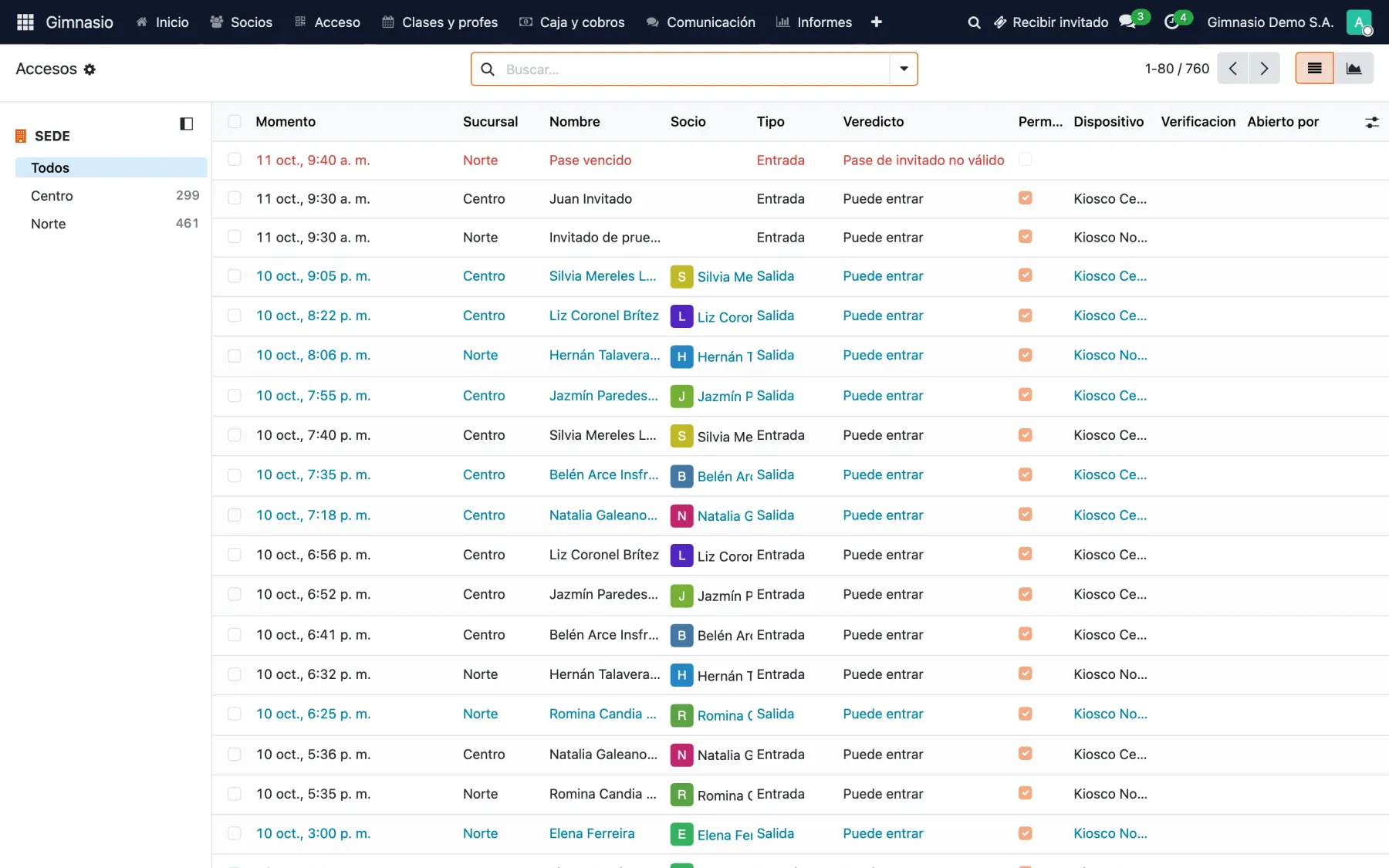1389x868 pixels.
Task: Open the Accesos settings gear
Action: coord(90,69)
